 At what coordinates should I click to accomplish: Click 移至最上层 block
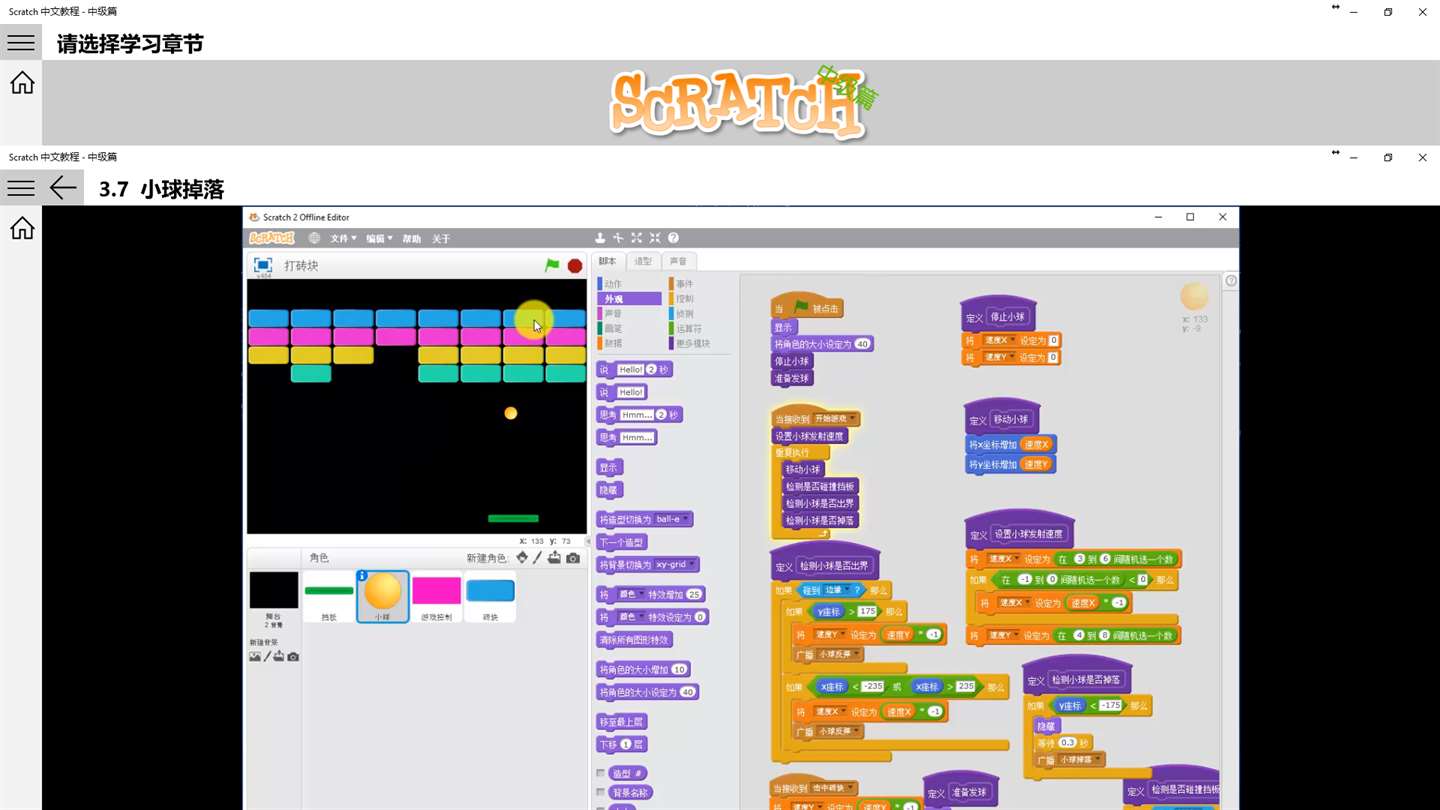coord(621,722)
